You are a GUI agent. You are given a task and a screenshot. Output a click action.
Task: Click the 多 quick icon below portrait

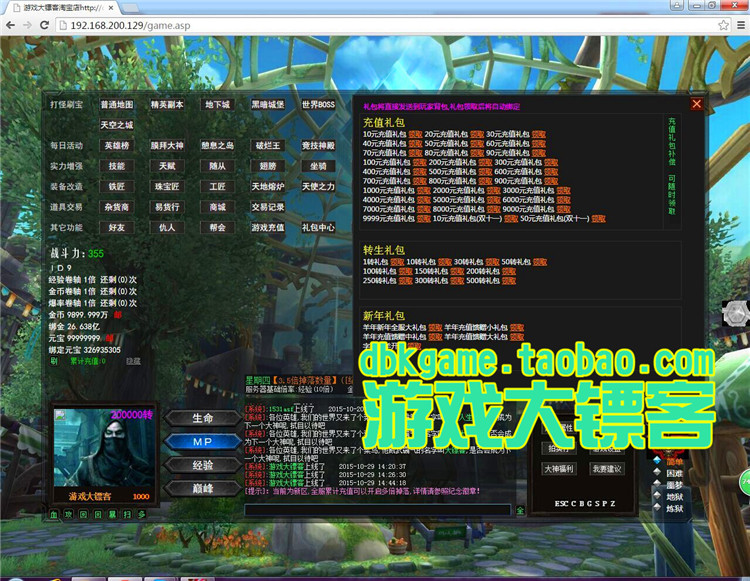click(x=142, y=515)
